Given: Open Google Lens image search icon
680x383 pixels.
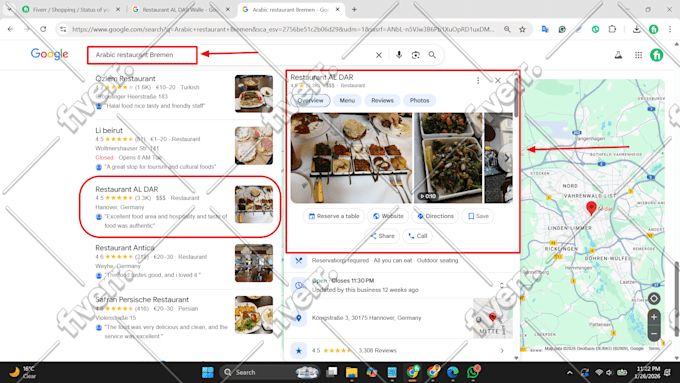Looking at the screenshot, I should click(x=415, y=55).
